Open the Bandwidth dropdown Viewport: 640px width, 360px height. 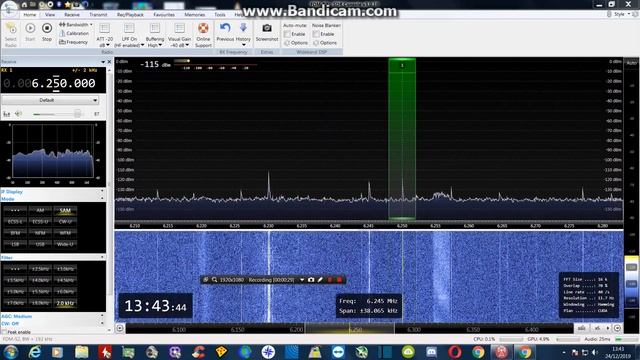76,24
